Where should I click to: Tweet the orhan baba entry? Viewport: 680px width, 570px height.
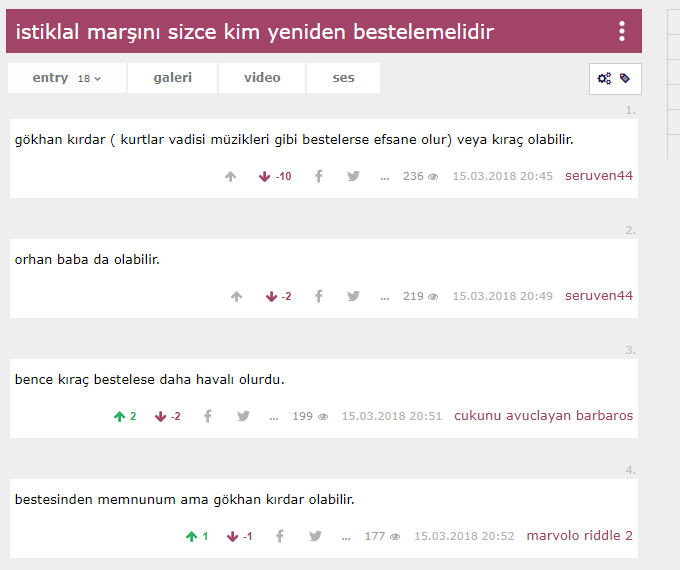353,296
